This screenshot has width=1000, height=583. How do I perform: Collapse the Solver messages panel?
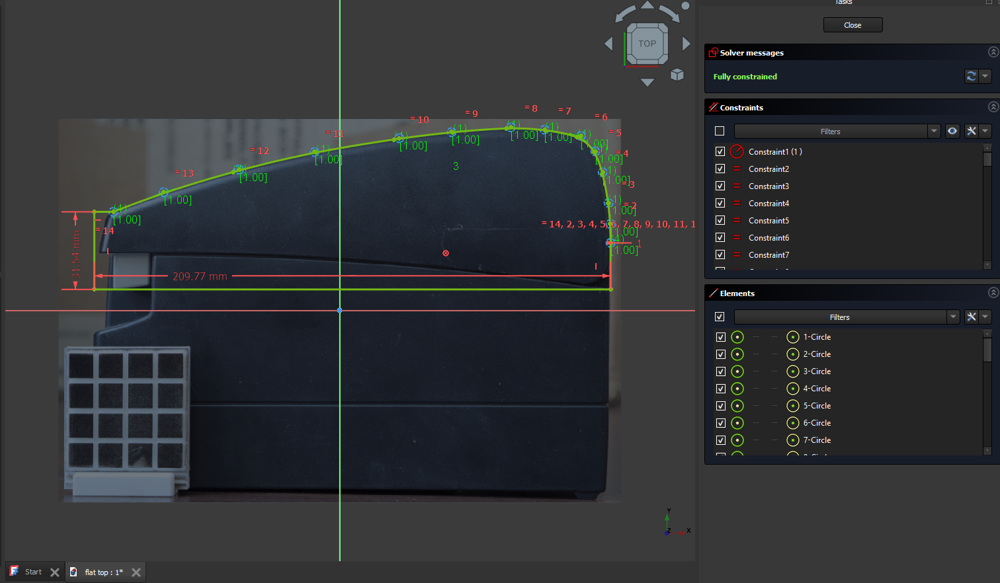click(x=993, y=52)
